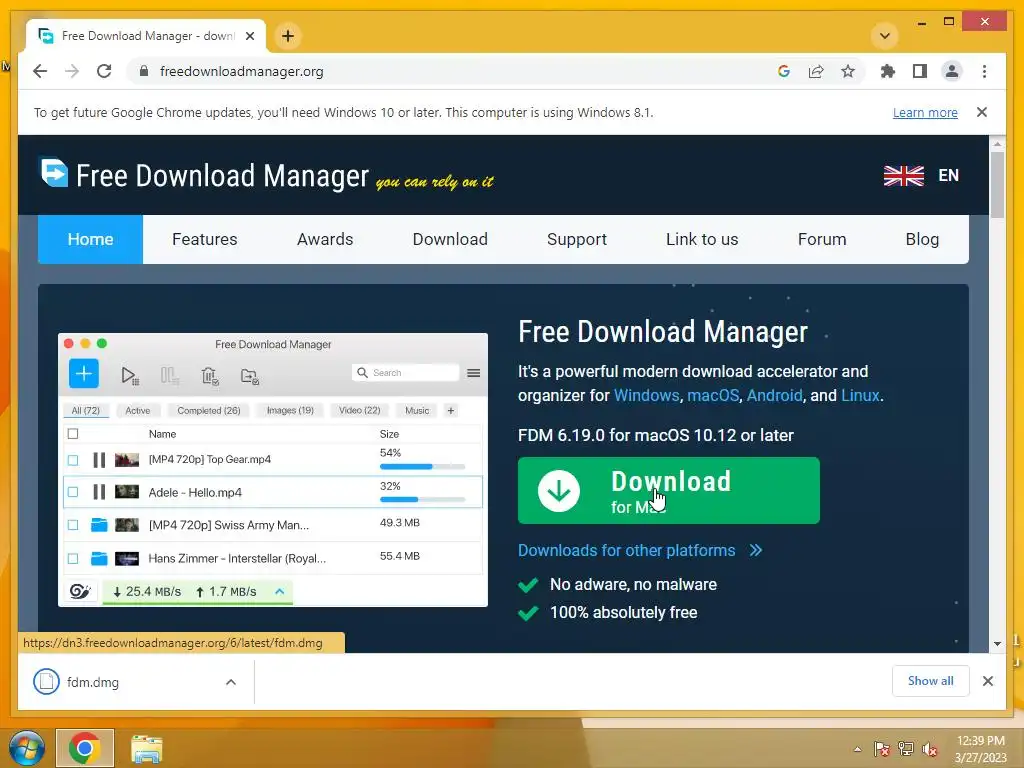Image resolution: width=1024 pixels, height=768 pixels.
Task: Toggle the Chrome side panel
Action: pyautogui.click(x=920, y=71)
